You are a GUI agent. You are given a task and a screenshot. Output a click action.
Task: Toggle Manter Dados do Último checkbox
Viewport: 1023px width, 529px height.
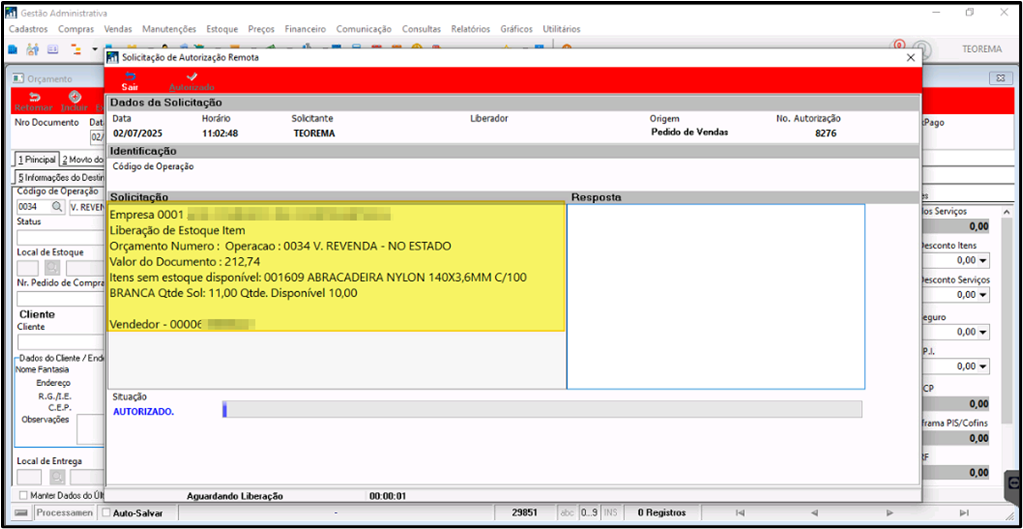tap(24, 494)
